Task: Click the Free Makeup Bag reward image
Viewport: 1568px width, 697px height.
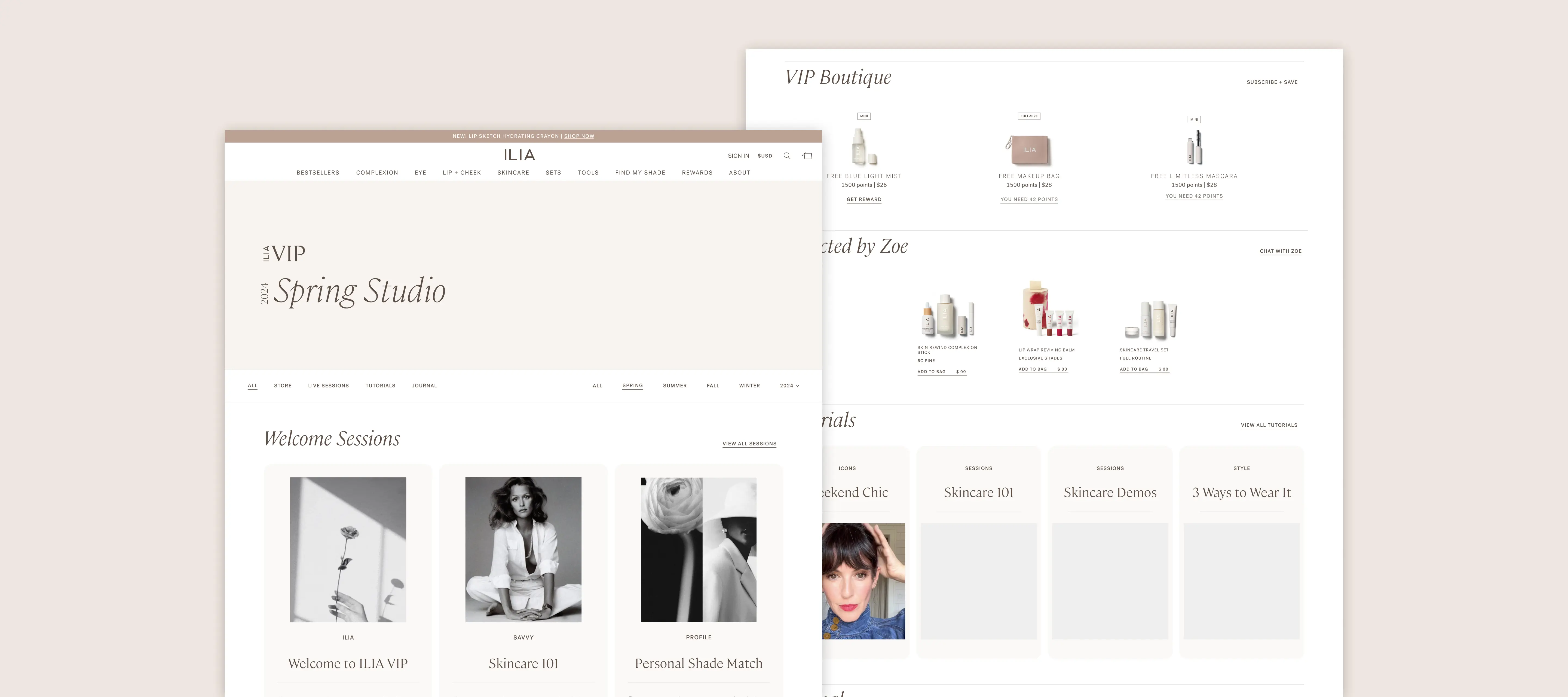Action: [1029, 149]
